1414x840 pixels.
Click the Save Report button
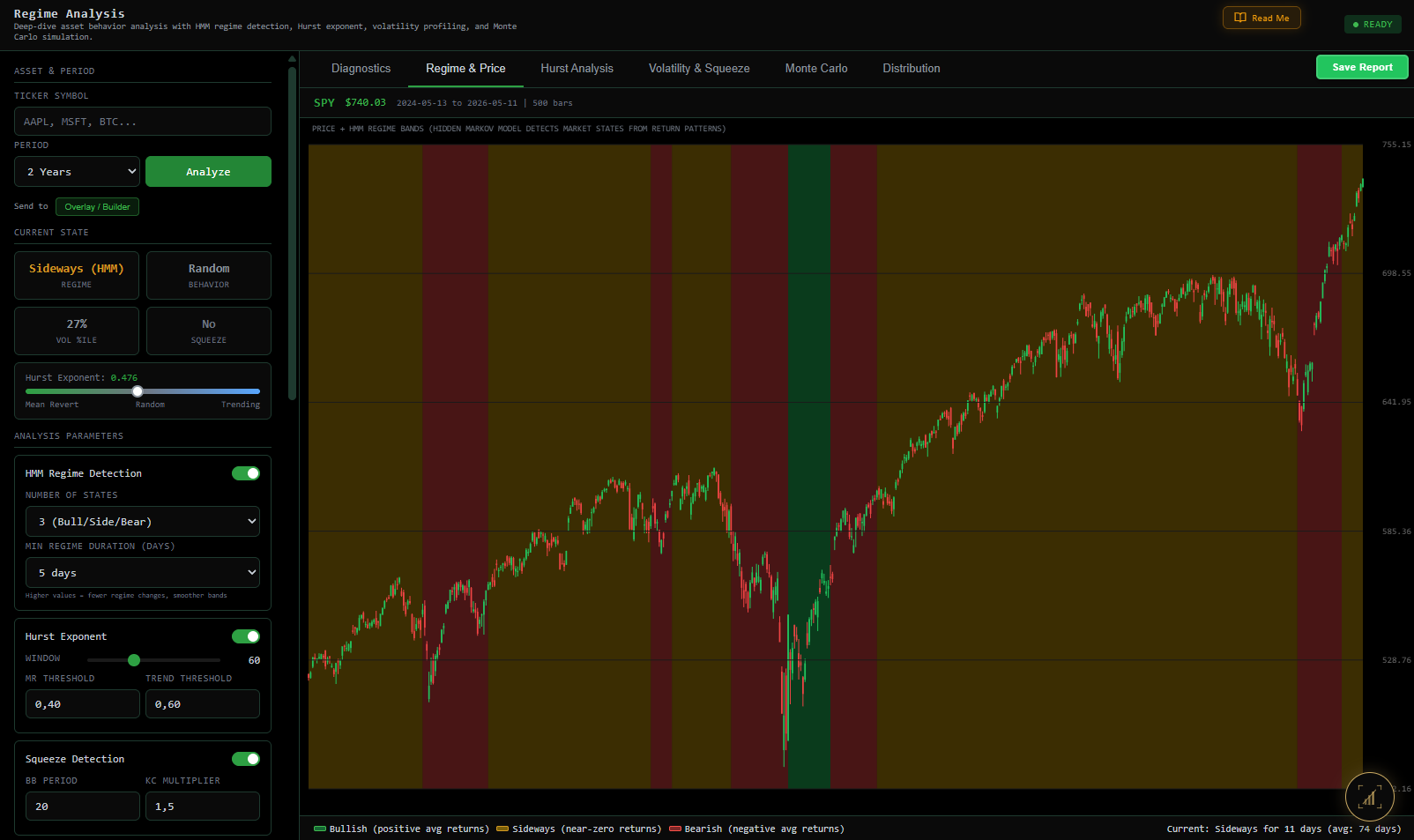pyautogui.click(x=1362, y=67)
